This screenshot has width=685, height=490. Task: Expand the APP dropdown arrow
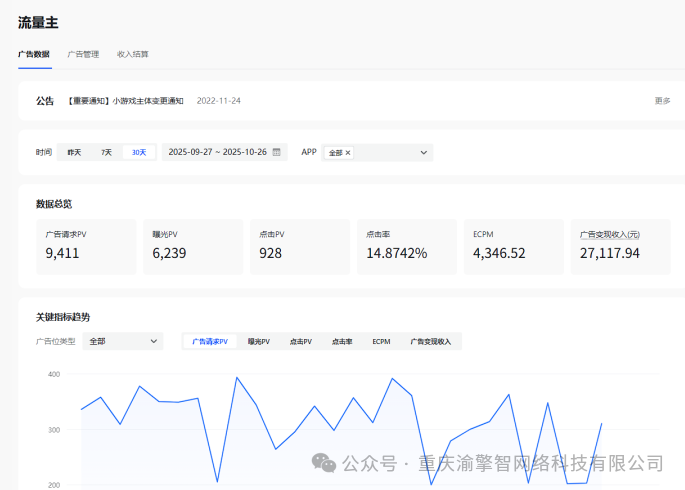click(424, 152)
